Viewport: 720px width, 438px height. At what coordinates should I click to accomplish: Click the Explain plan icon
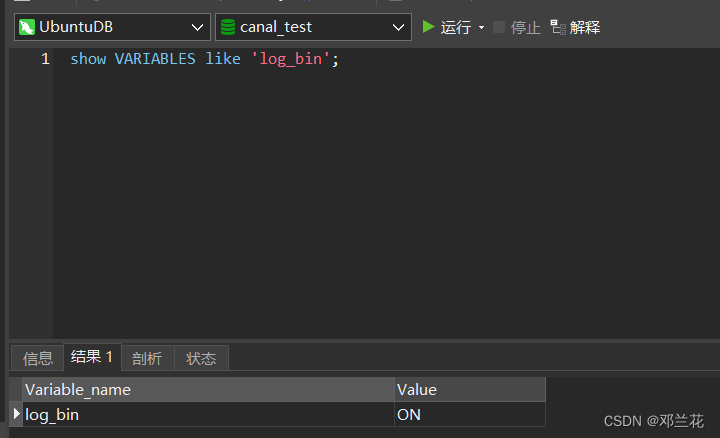[557, 27]
